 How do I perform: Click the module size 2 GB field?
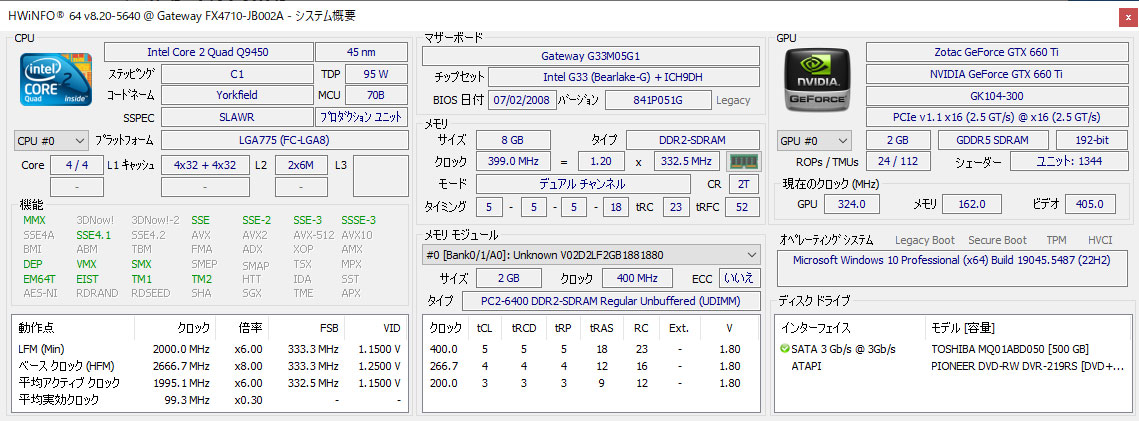[508, 279]
